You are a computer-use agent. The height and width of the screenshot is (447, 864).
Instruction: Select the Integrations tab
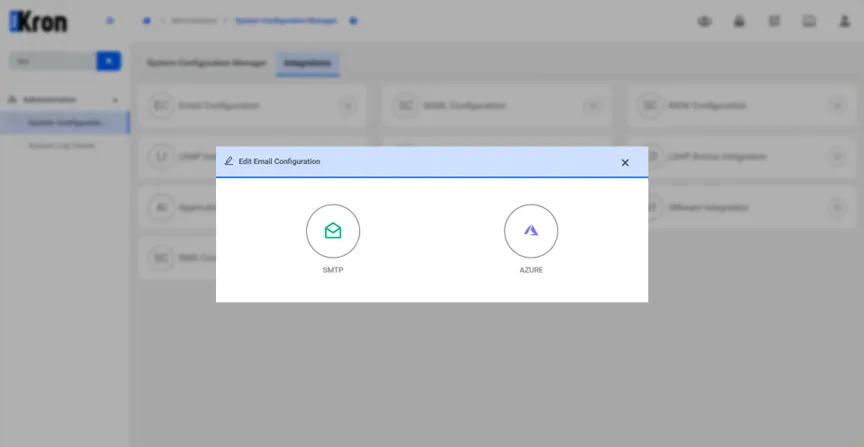point(307,63)
